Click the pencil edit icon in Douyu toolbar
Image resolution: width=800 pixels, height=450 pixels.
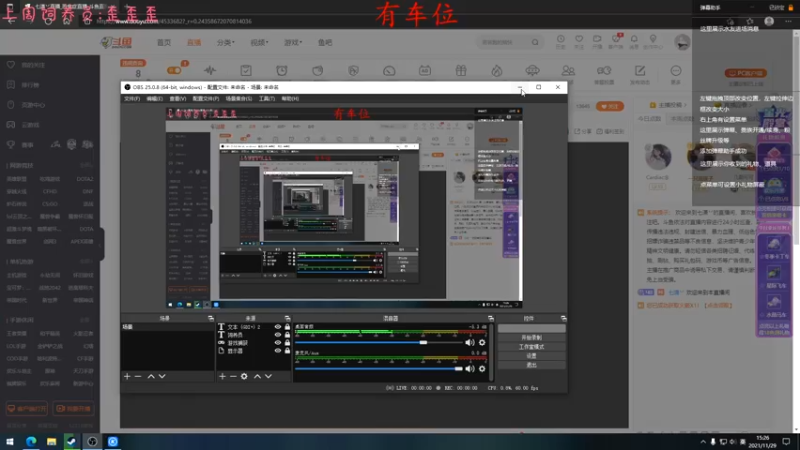(640, 71)
